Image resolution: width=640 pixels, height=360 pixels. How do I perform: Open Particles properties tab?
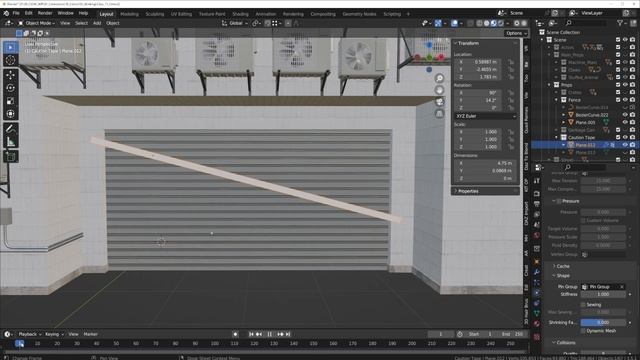pyautogui.click(x=537, y=282)
